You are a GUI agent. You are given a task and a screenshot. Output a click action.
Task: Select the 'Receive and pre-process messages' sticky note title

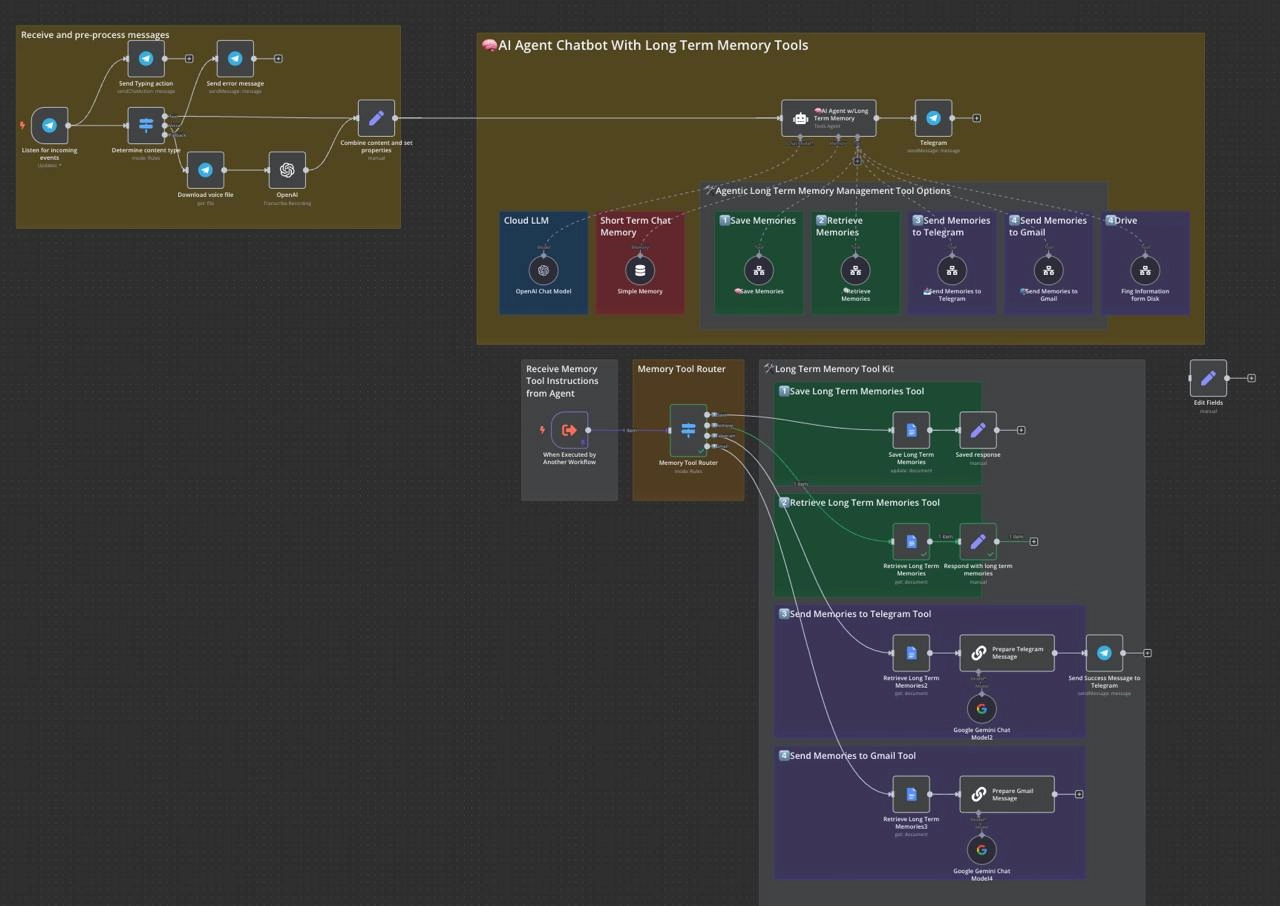click(95, 35)
